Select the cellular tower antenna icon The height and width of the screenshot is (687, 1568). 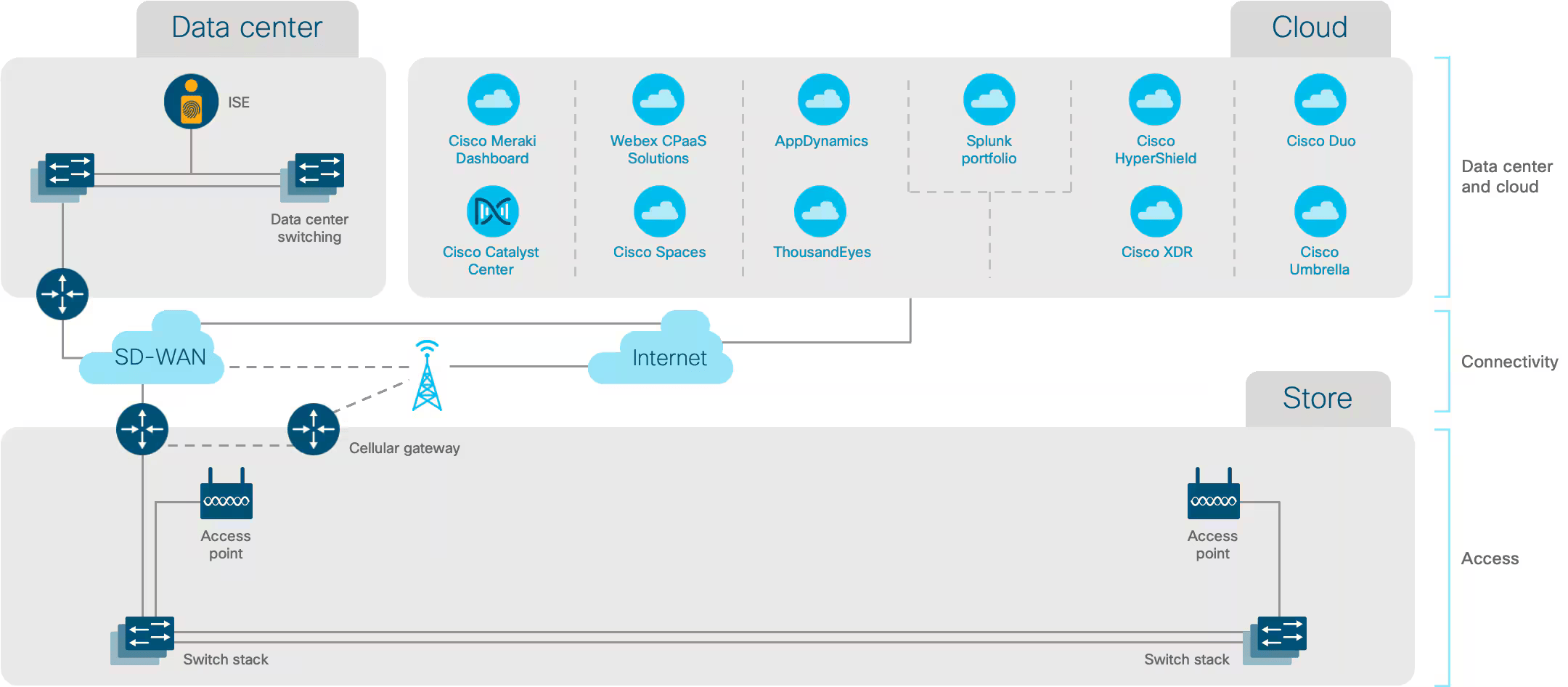click(x=427, y=375)
